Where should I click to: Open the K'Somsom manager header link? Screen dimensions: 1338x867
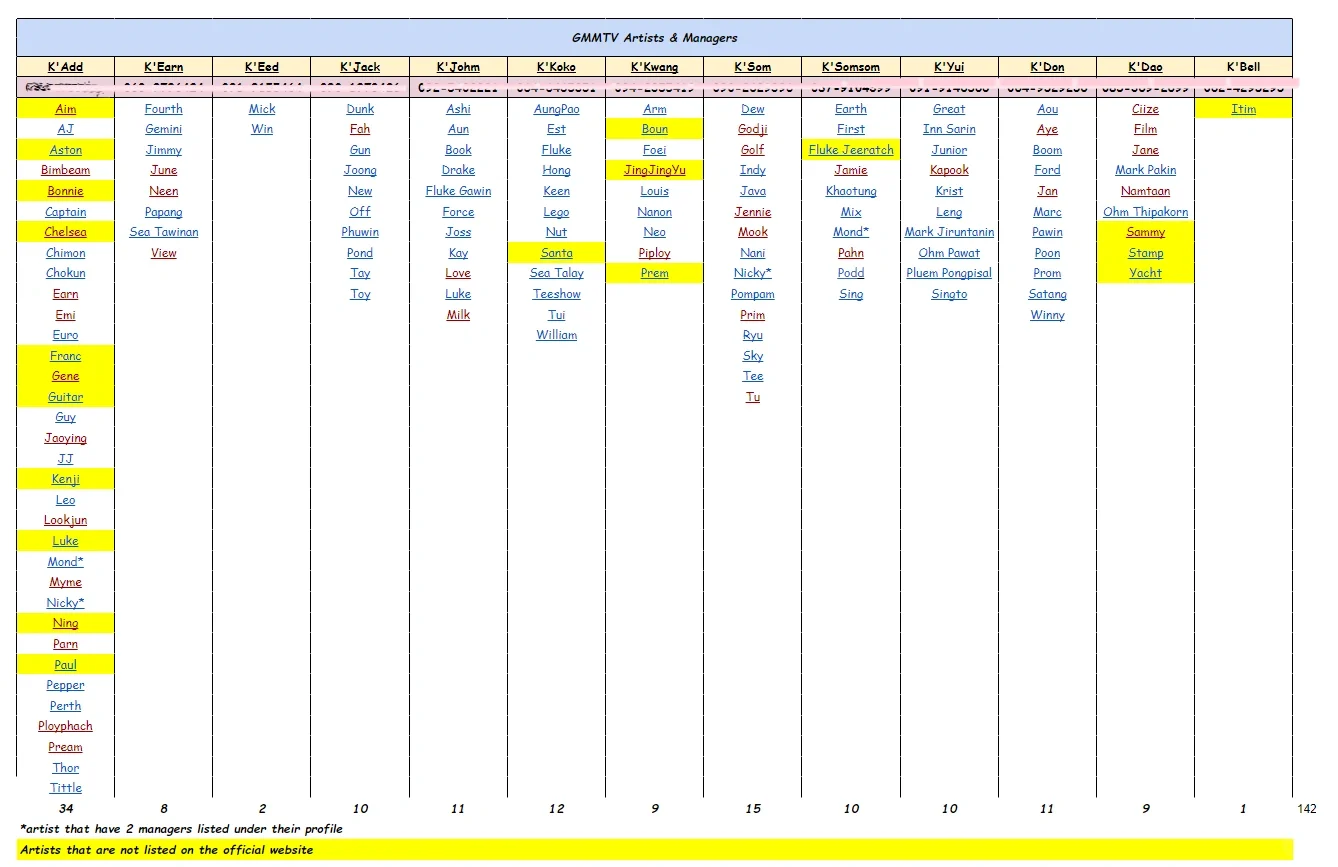[x=851, y=67]
